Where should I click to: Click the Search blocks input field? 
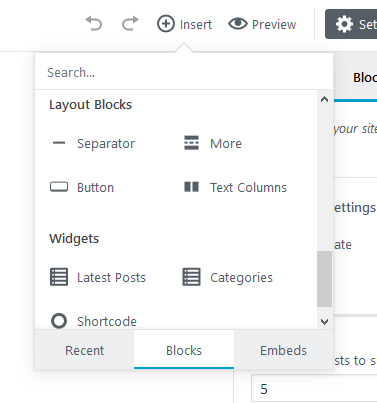(x=184, y=72)
